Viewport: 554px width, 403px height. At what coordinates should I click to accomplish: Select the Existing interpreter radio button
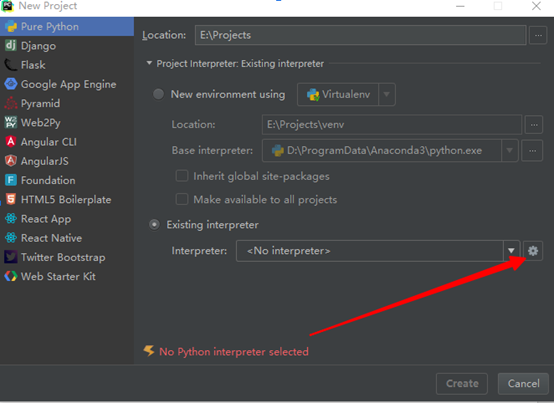point(154,225)
